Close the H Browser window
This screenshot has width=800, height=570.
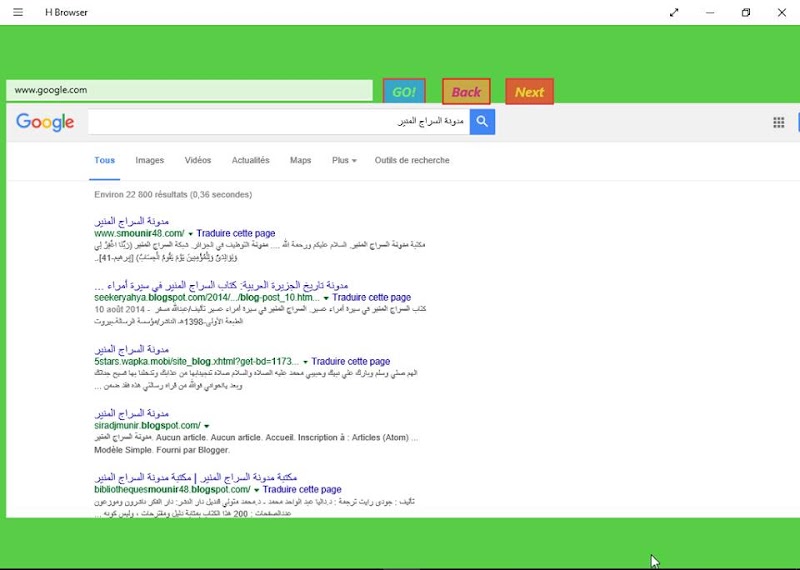(x=782, y=13)
